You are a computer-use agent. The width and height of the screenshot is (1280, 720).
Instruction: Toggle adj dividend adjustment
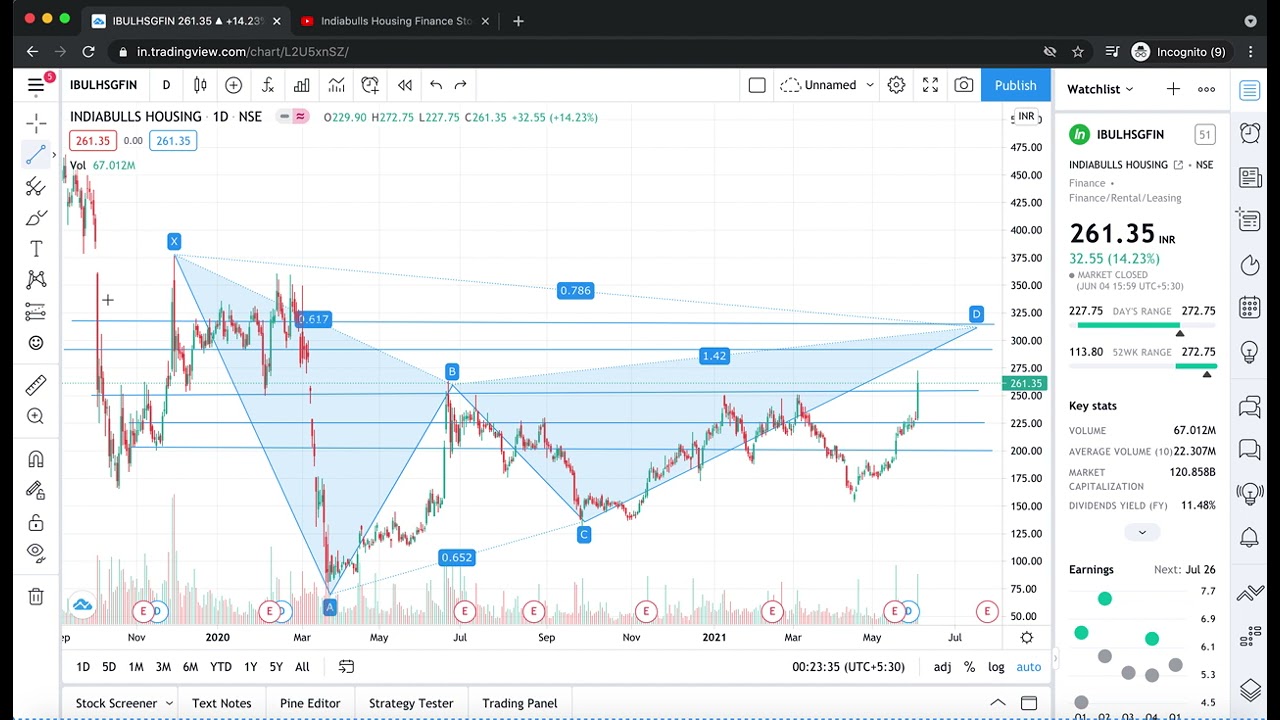[942, 667]
